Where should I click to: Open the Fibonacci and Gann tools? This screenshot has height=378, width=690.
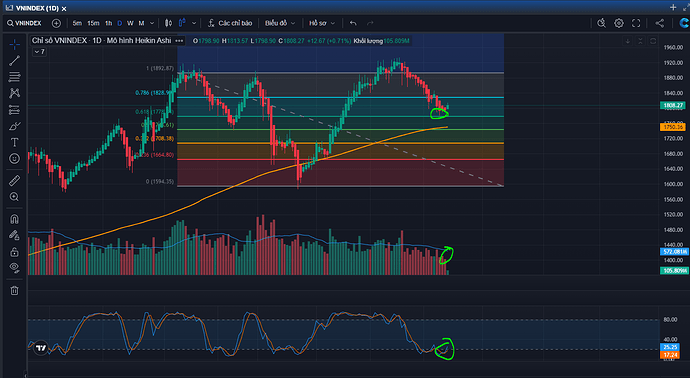click(15, 77)
